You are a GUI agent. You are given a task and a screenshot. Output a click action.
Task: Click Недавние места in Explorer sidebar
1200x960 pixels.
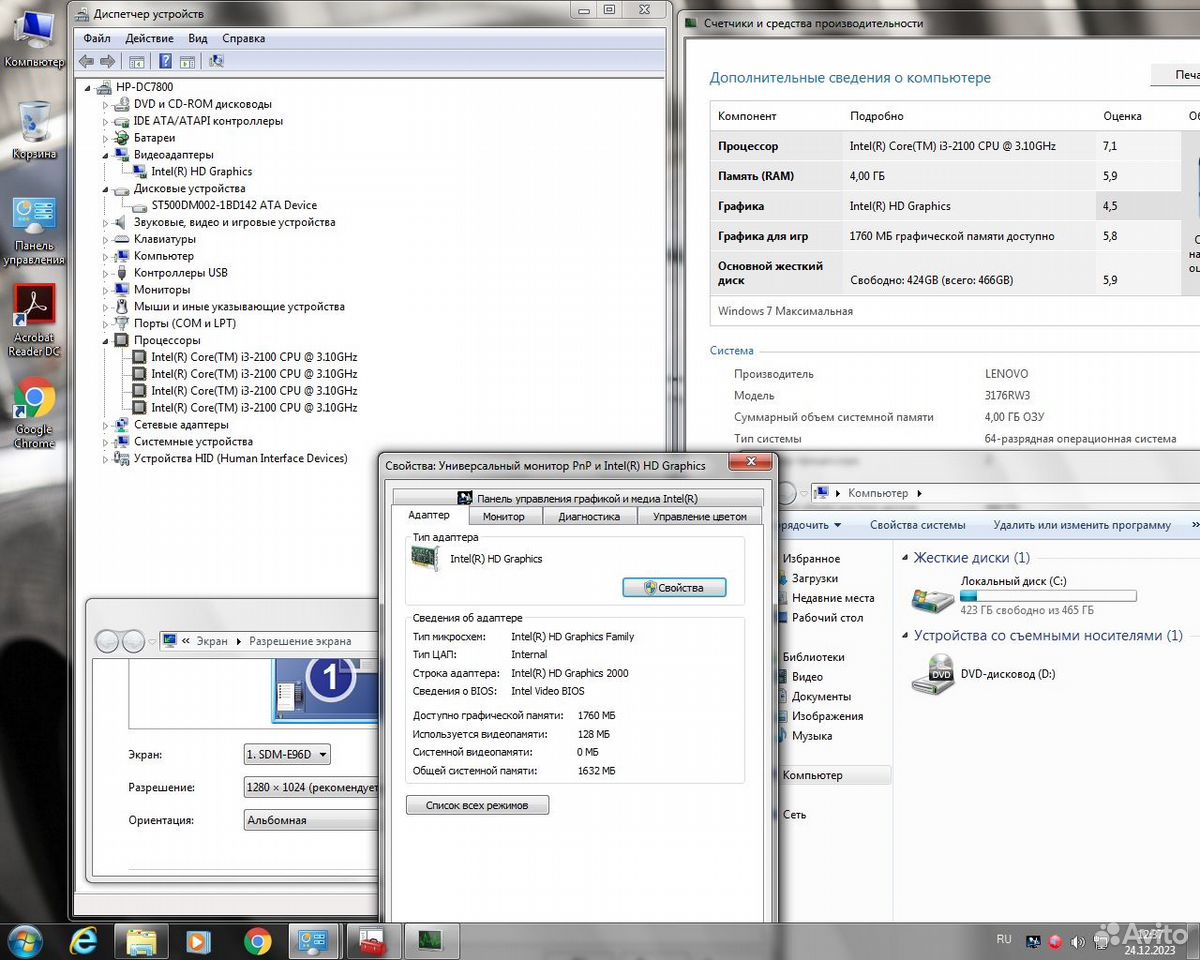(833, 598)
